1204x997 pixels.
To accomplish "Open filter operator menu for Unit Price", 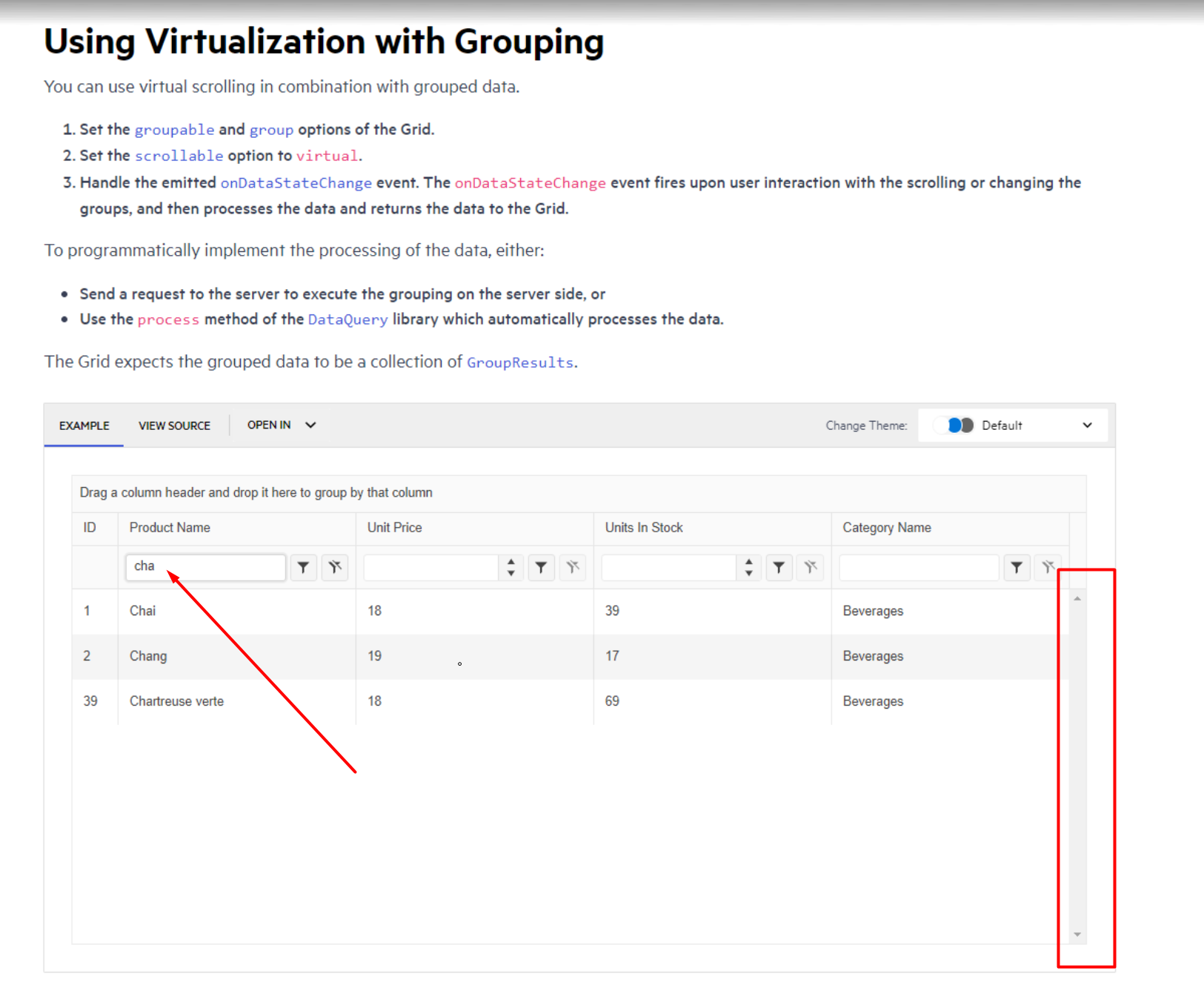I will pyautogui.click(x=541, y=568).
